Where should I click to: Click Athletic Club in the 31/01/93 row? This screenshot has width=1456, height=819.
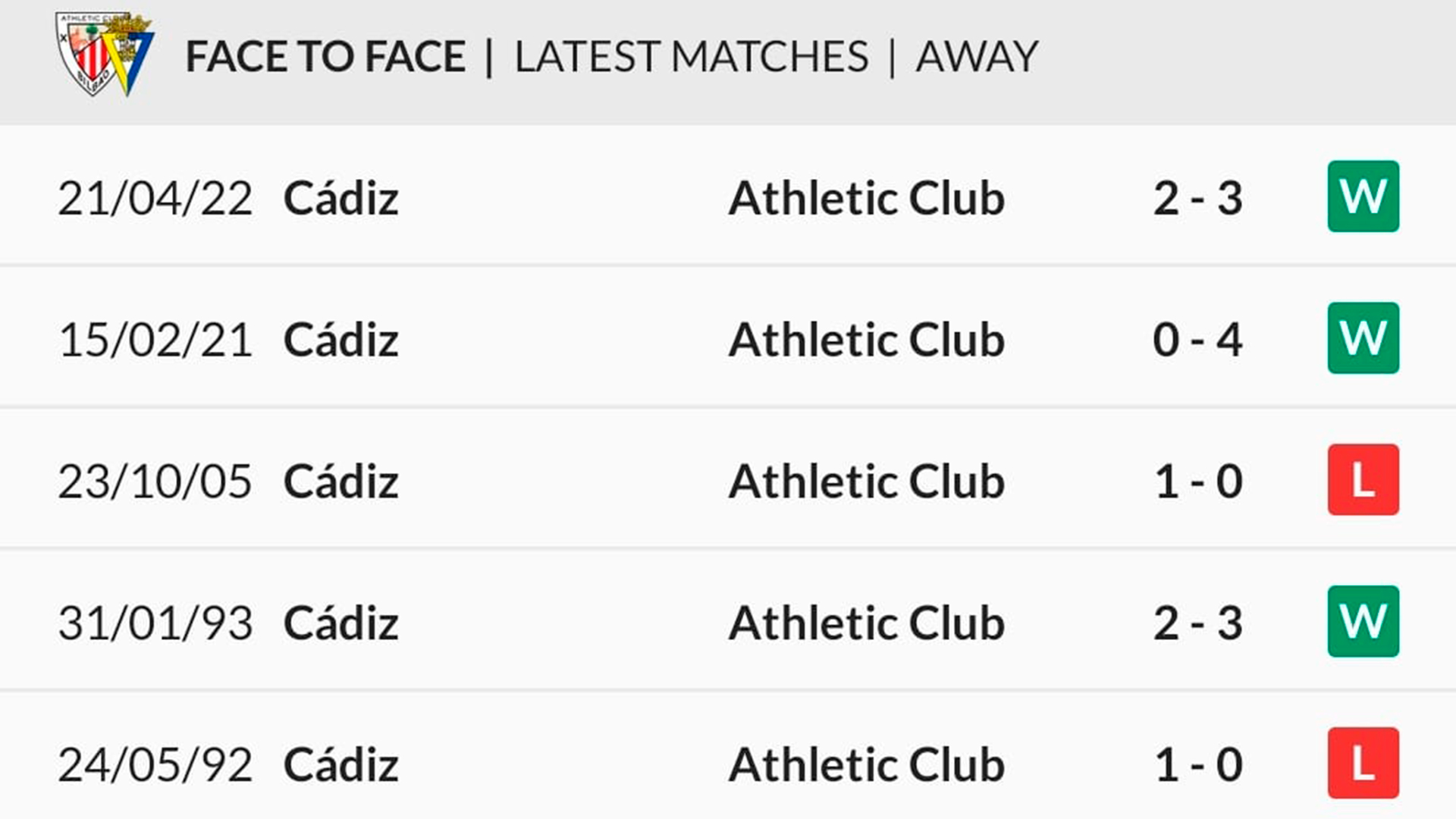coord(866,623)
